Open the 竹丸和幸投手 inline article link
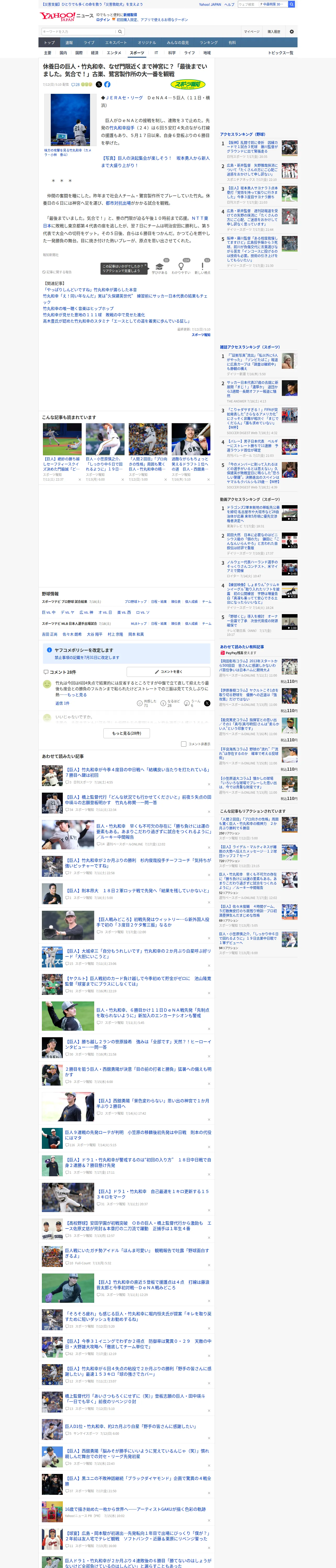 (x=121, y=128)
